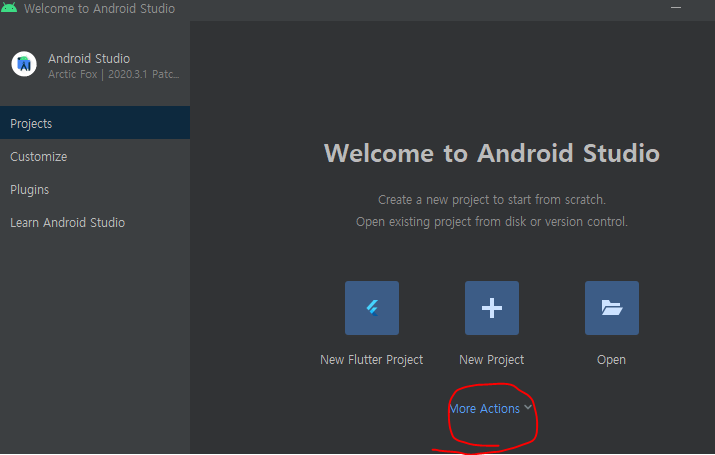The image size is (715, 455).
Task: Click the green Android icon in title bar
Action: 9,8
